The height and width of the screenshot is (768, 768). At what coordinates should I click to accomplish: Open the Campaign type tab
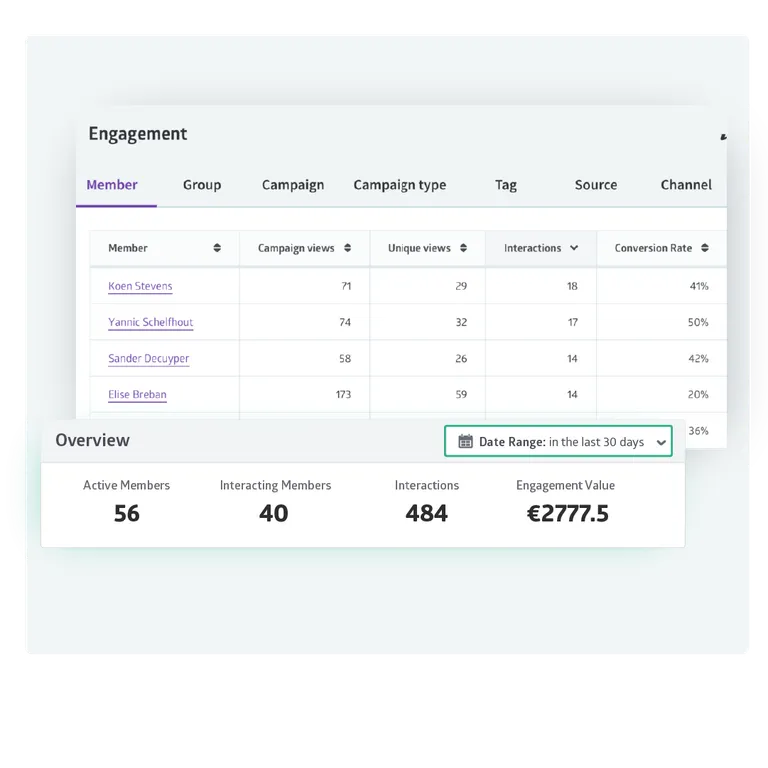400,185
